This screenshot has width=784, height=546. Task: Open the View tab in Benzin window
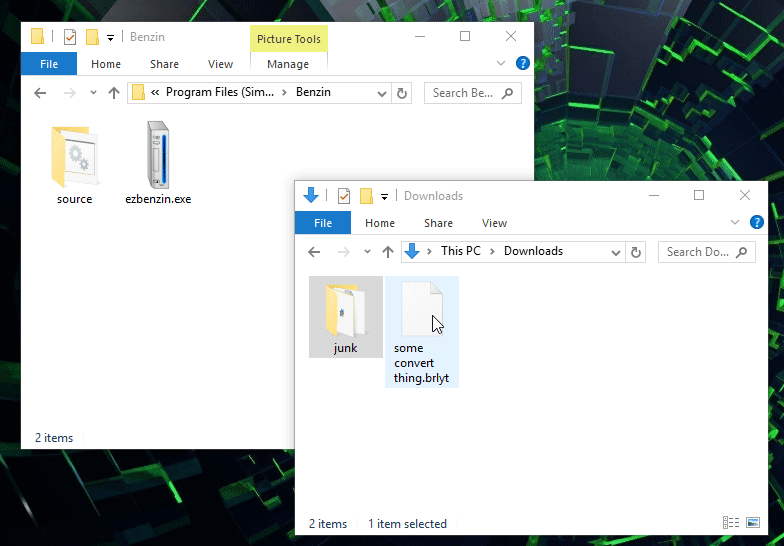[220, 64]
